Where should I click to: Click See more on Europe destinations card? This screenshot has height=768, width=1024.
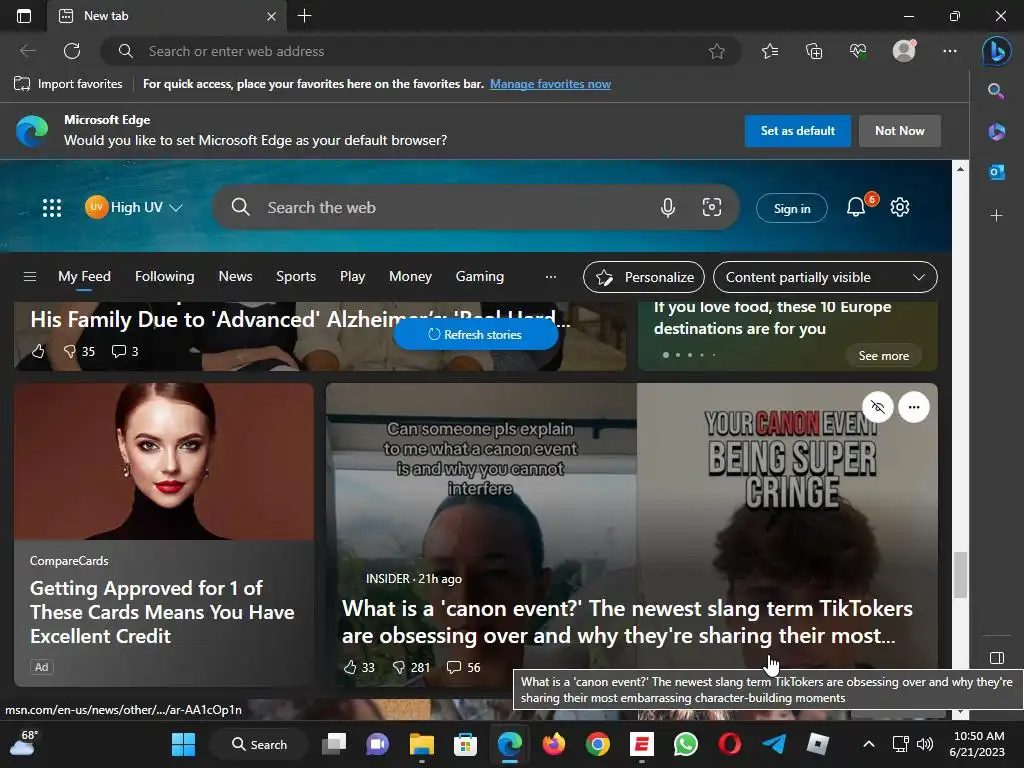(883, 356)
